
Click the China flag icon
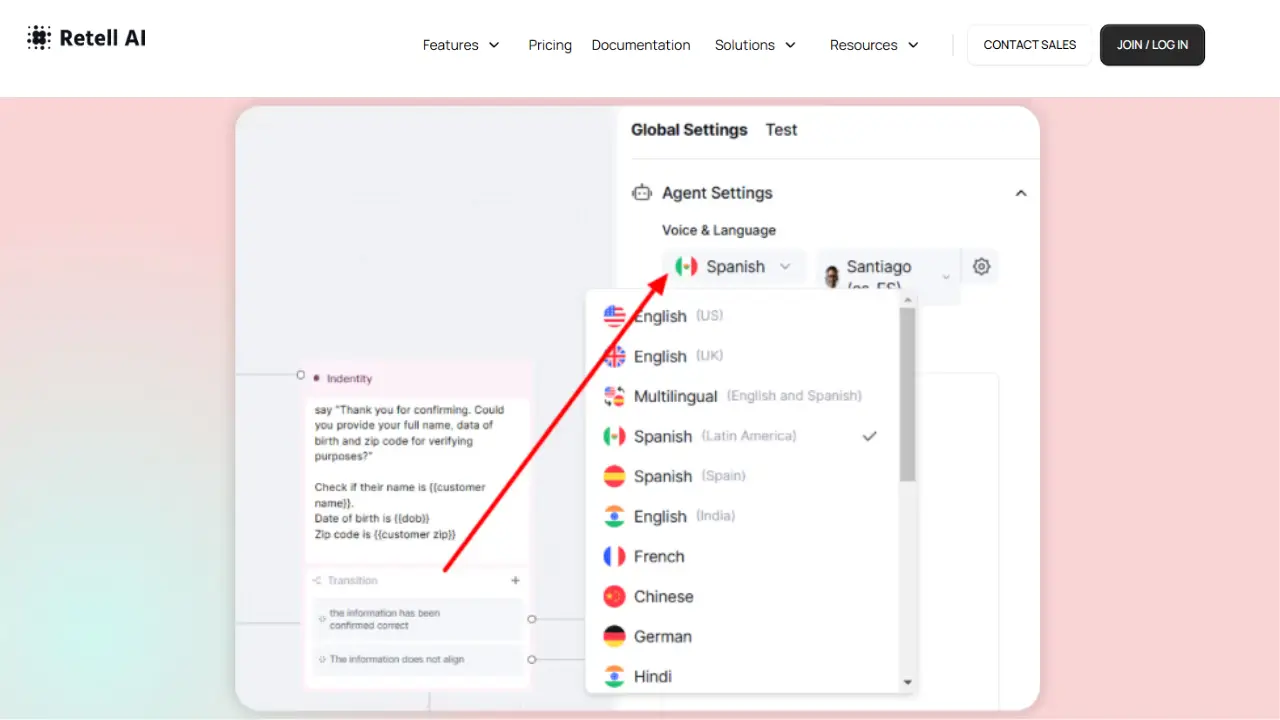pos(614,596)
